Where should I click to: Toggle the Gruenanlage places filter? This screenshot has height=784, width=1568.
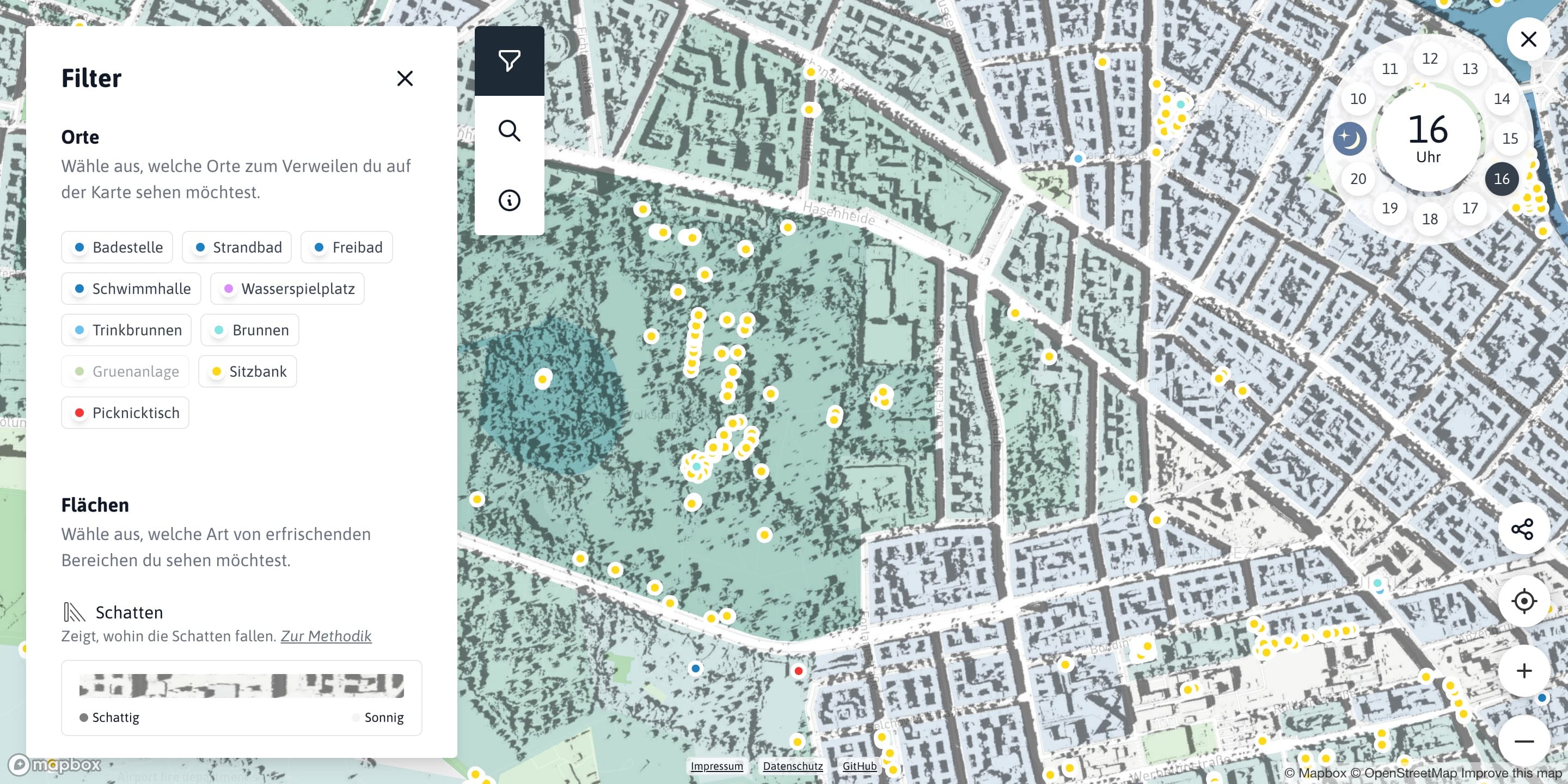(125, 371)
